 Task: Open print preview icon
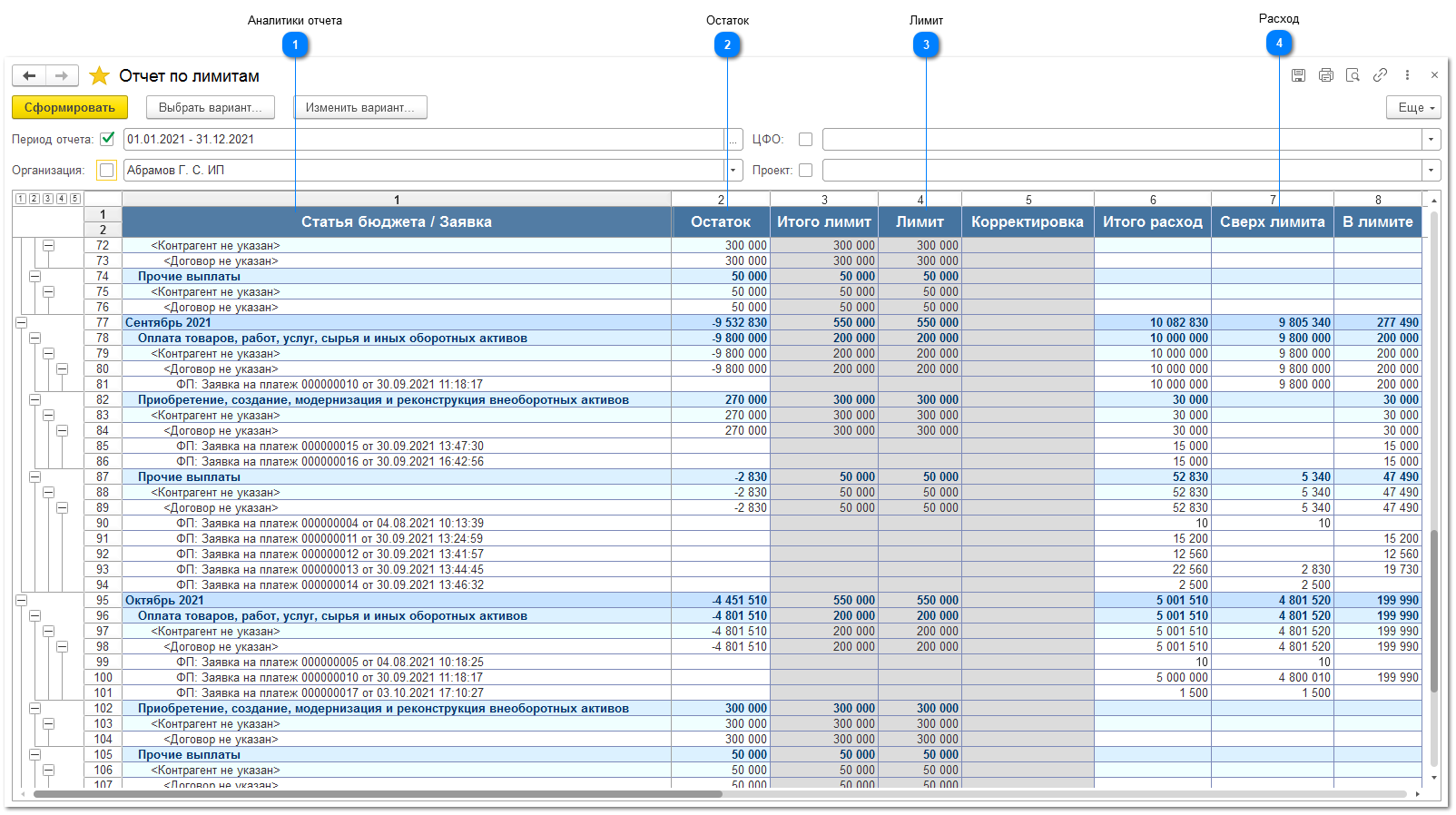pos(1353,75)
